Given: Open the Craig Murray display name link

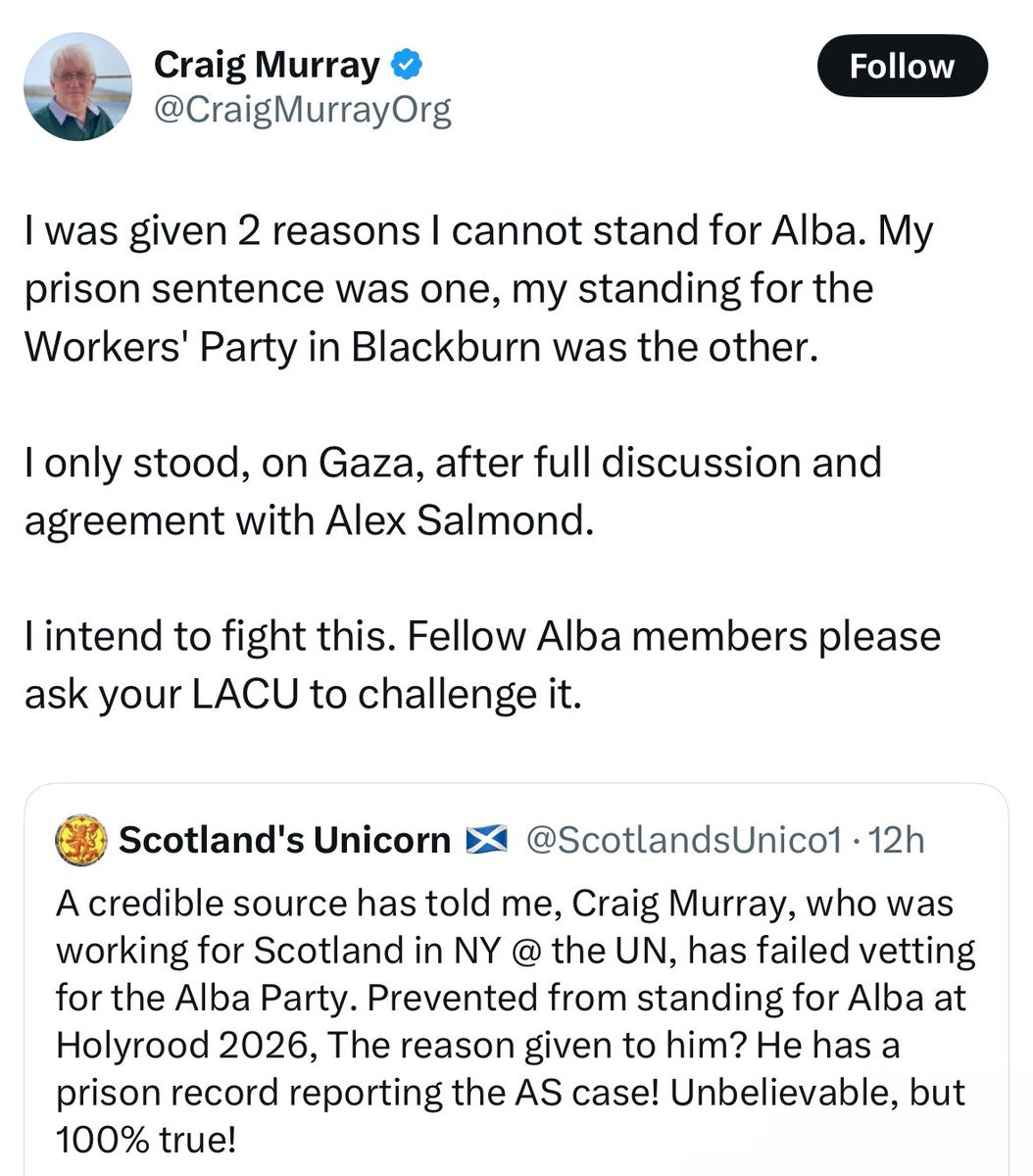Looking at the screenshot, I should [267, 66].
